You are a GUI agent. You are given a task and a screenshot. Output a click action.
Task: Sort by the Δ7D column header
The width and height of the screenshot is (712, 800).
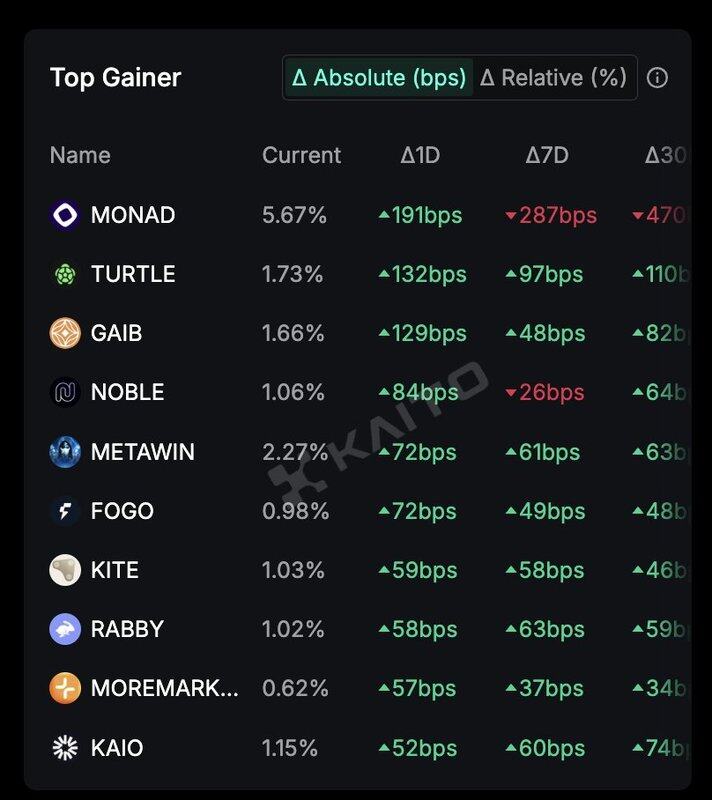point(547,155)
